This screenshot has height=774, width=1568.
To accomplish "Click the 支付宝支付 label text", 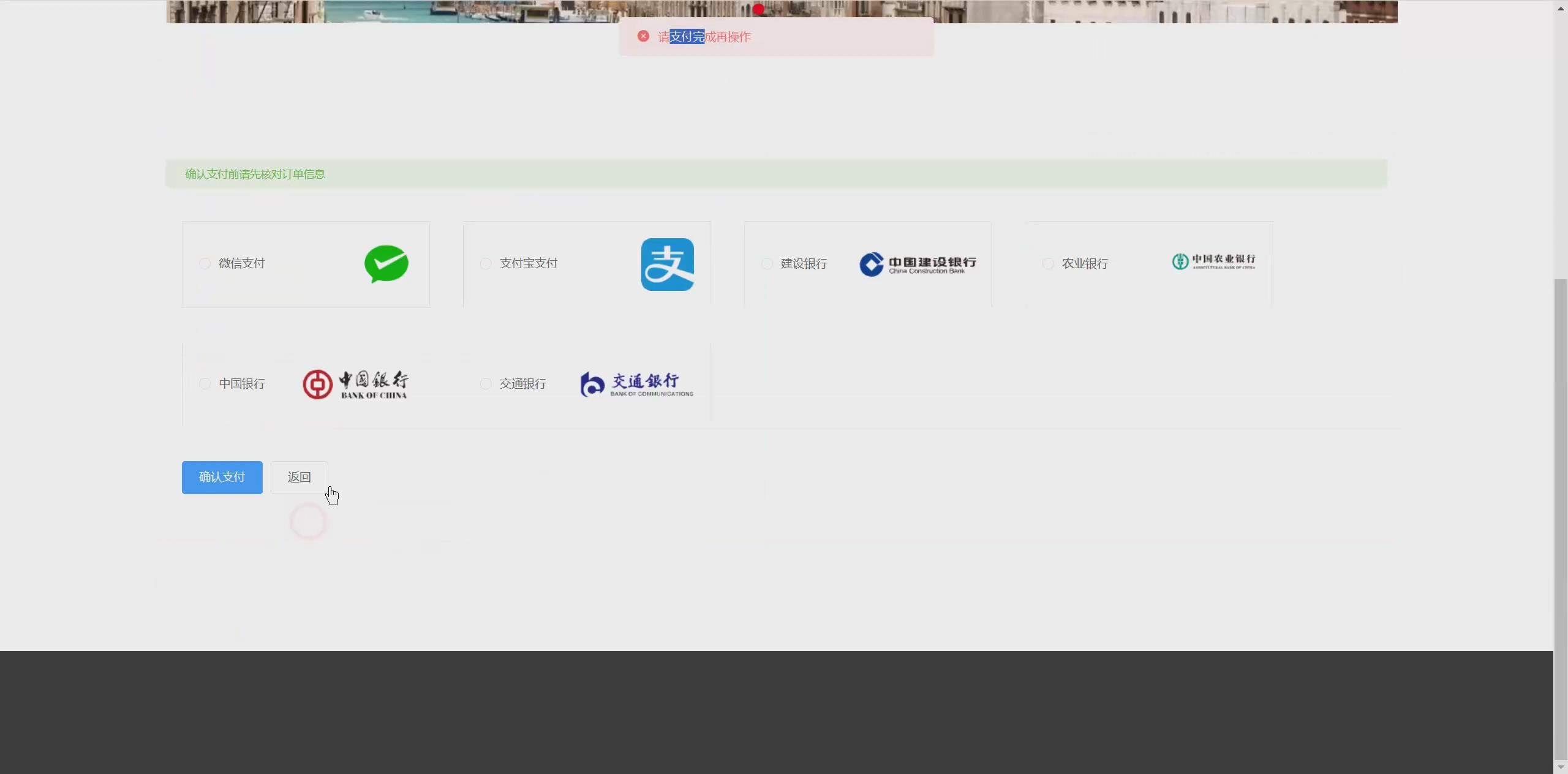I will pos(529,263).
